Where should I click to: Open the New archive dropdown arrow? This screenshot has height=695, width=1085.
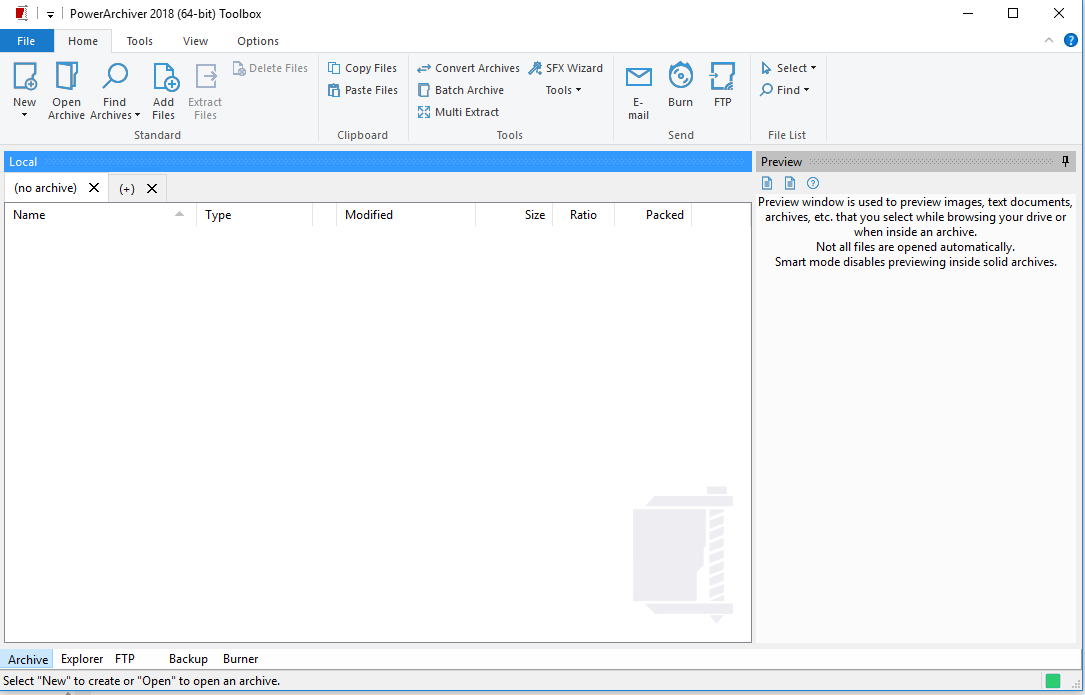point(24,115)
